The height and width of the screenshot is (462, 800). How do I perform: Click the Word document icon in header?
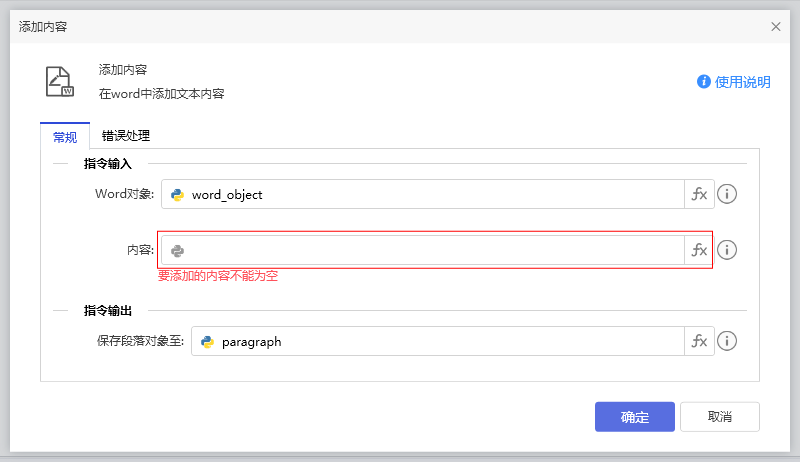click(60, 82)
